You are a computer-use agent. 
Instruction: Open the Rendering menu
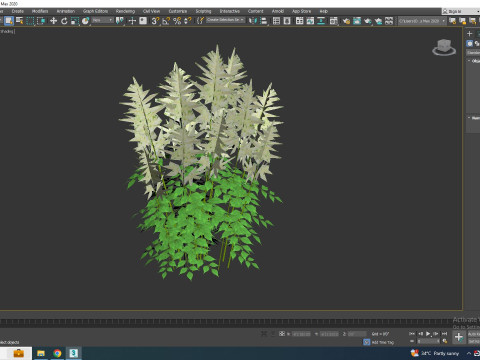coord(125,11)
